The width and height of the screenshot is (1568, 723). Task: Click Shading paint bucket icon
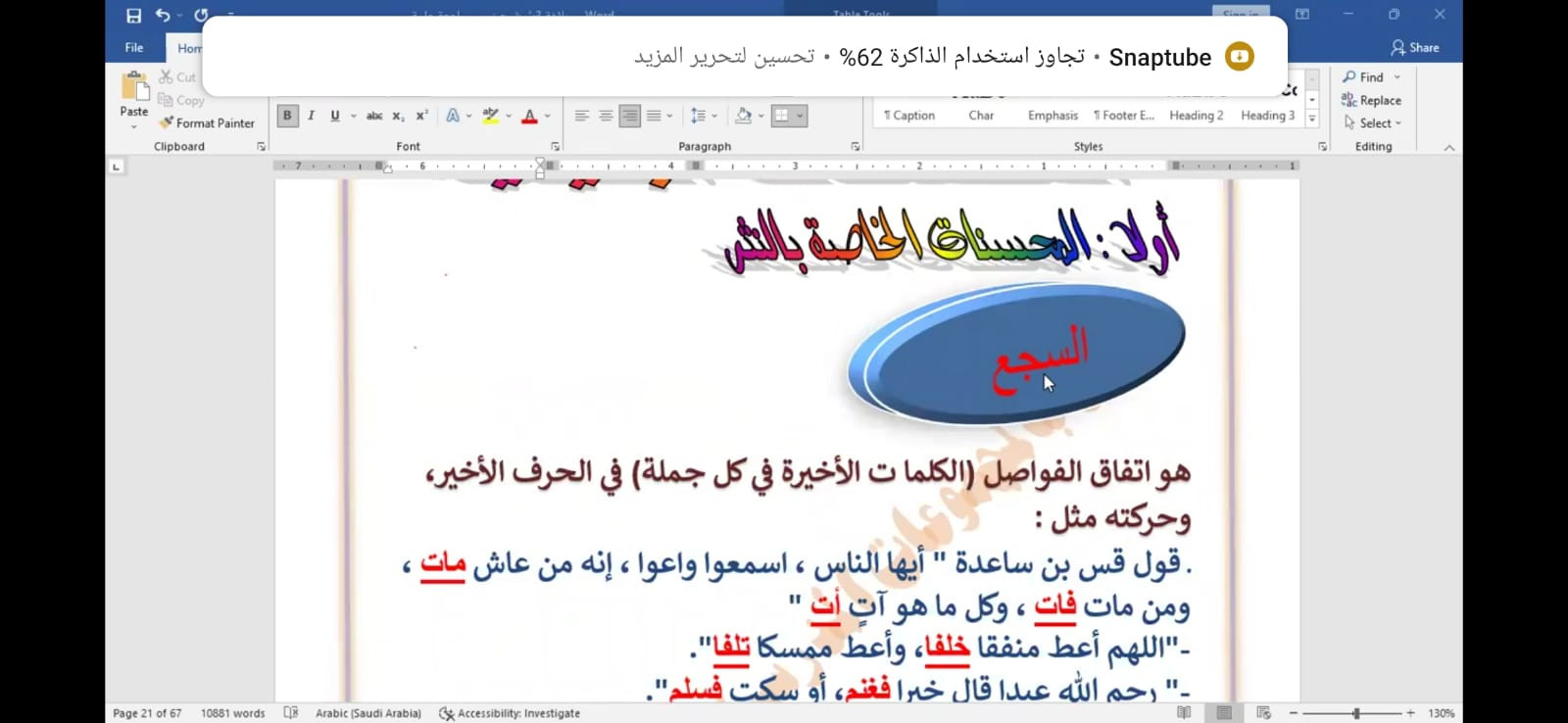point(744,116)
